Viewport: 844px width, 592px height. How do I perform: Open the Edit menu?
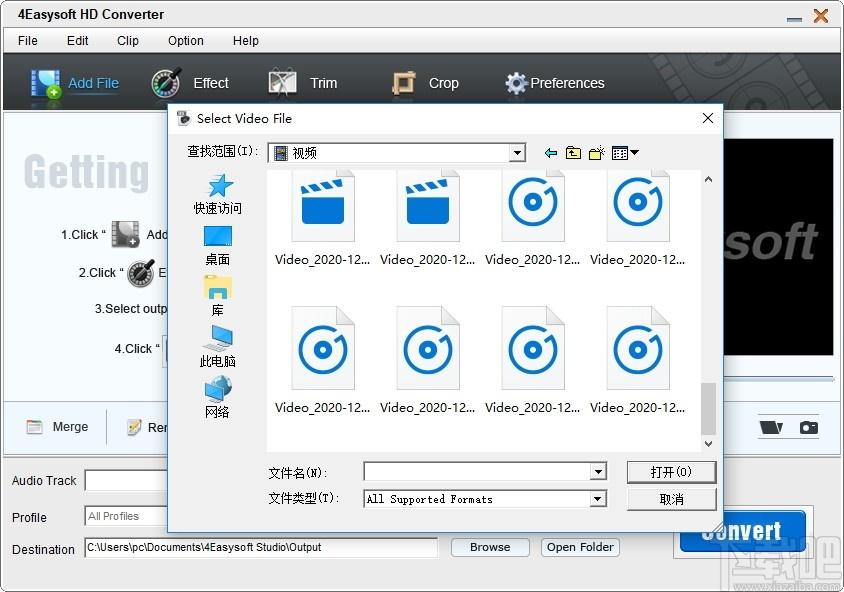(78, 41)
